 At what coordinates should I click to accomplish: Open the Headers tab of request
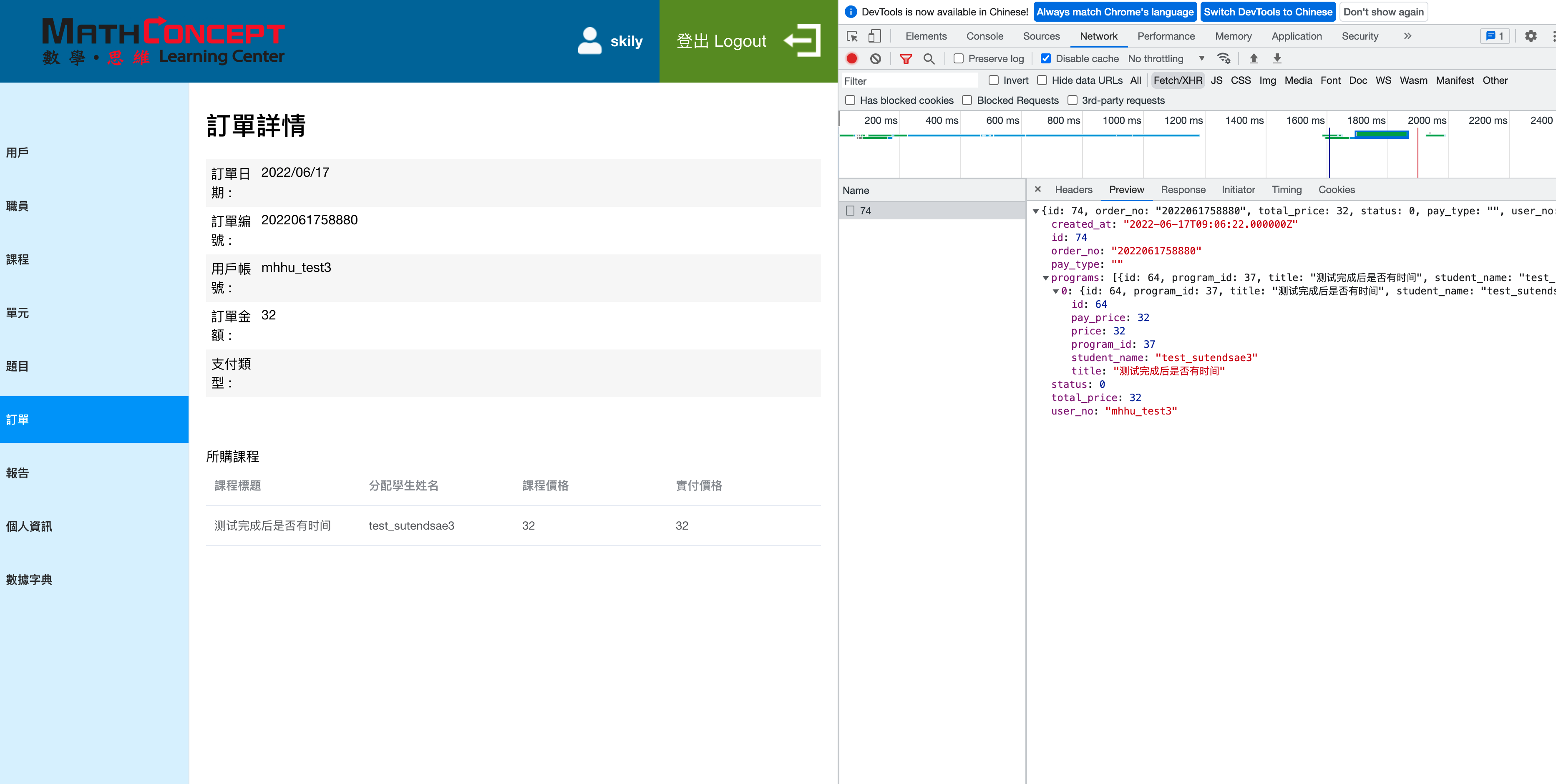click(x=1073, y=190)
